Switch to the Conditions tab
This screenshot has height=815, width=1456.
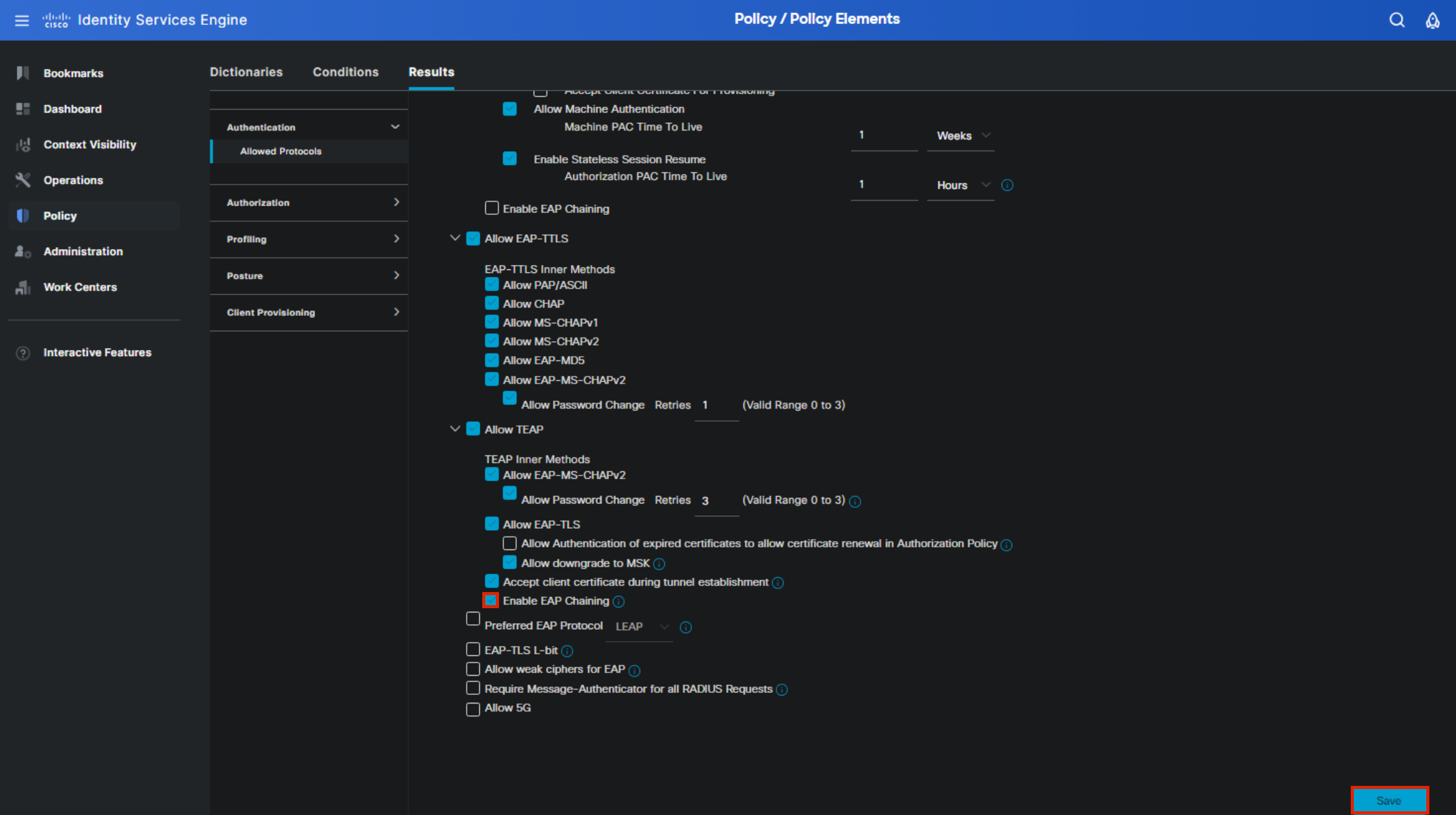click(345, 72)
